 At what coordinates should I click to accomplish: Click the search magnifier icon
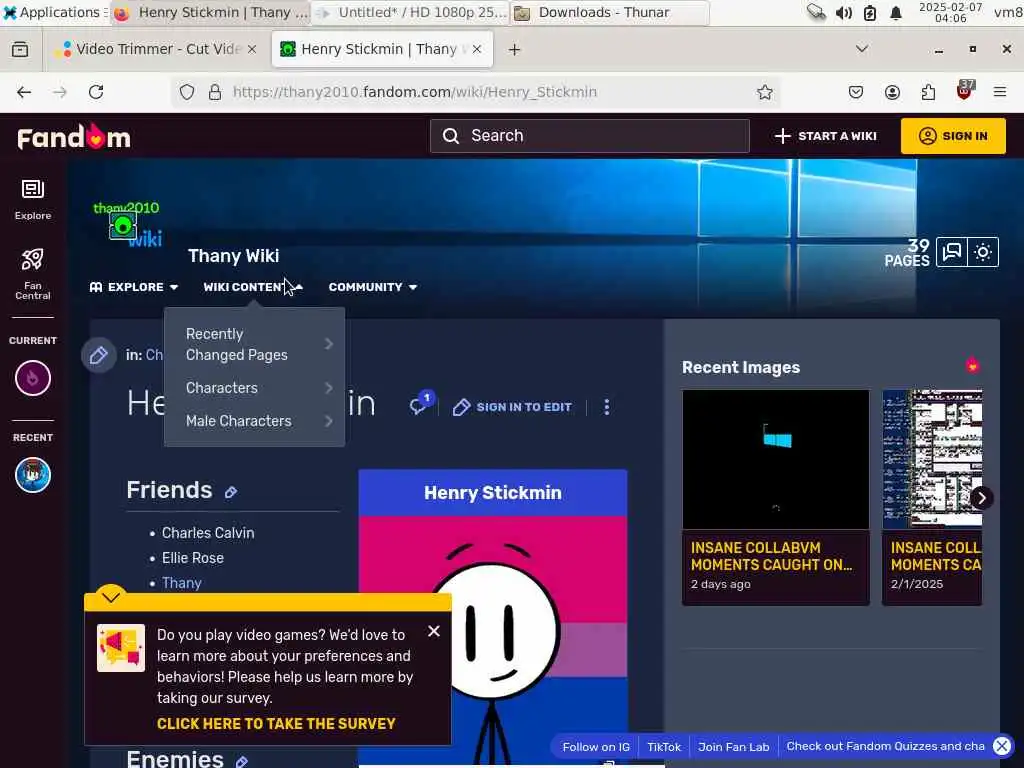click(451, 136)
